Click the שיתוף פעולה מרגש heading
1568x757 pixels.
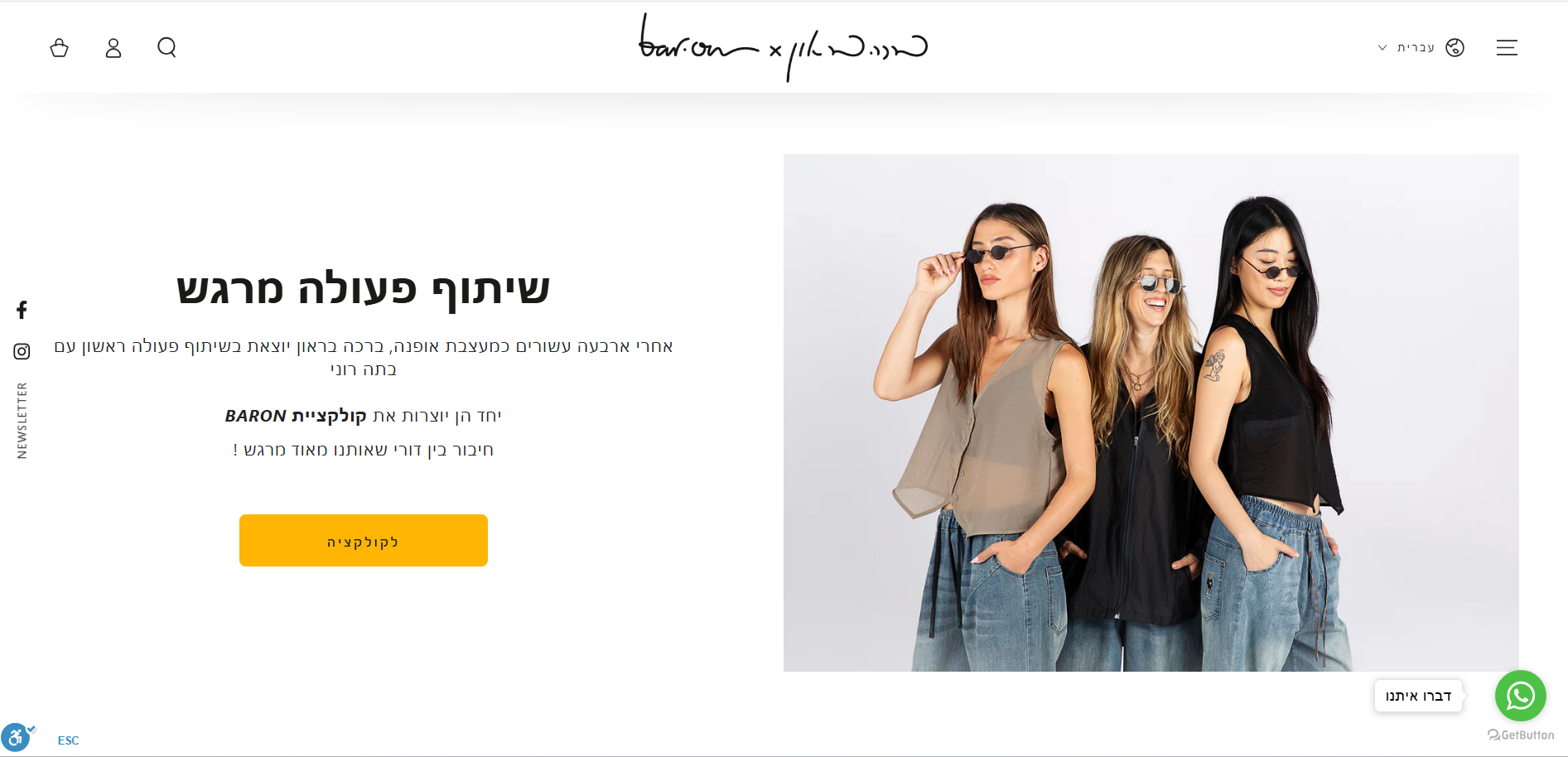pyautogui.click(x=364, y=289)
